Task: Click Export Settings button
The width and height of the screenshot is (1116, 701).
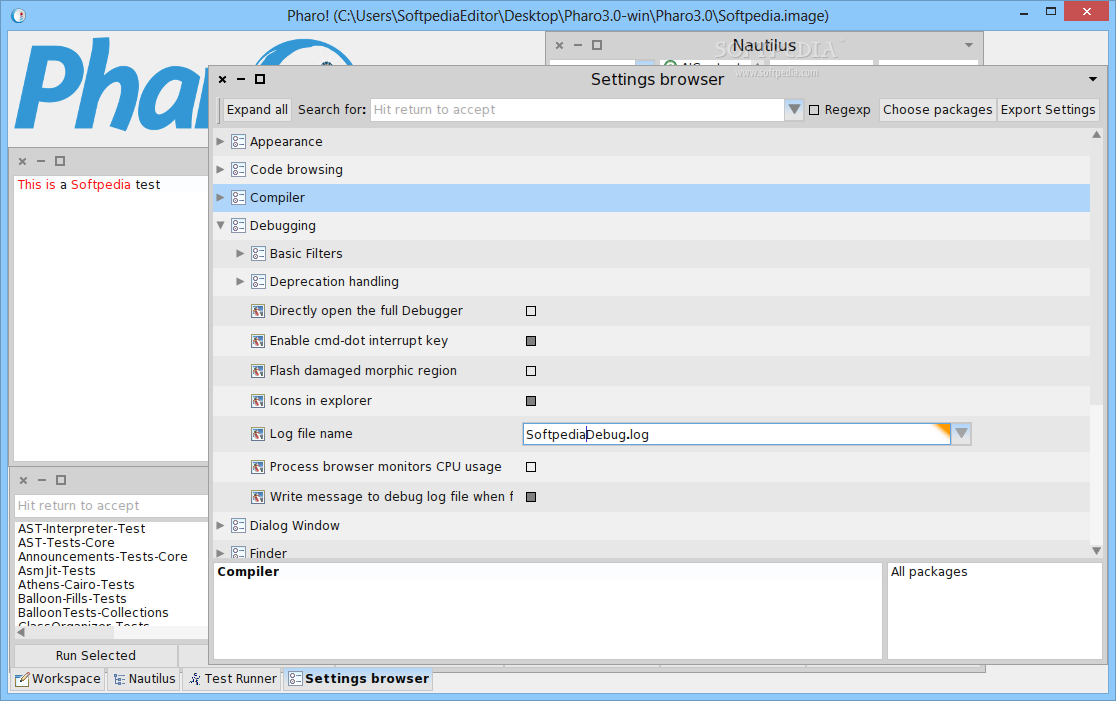Action: click(1048, 110)
